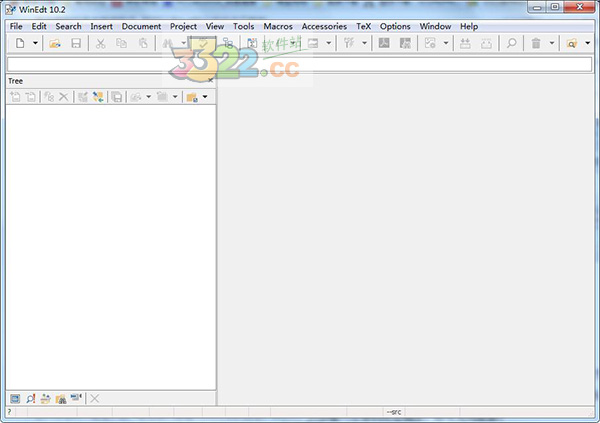
Task: Click the Find binoculars icon
Action: 168,43
